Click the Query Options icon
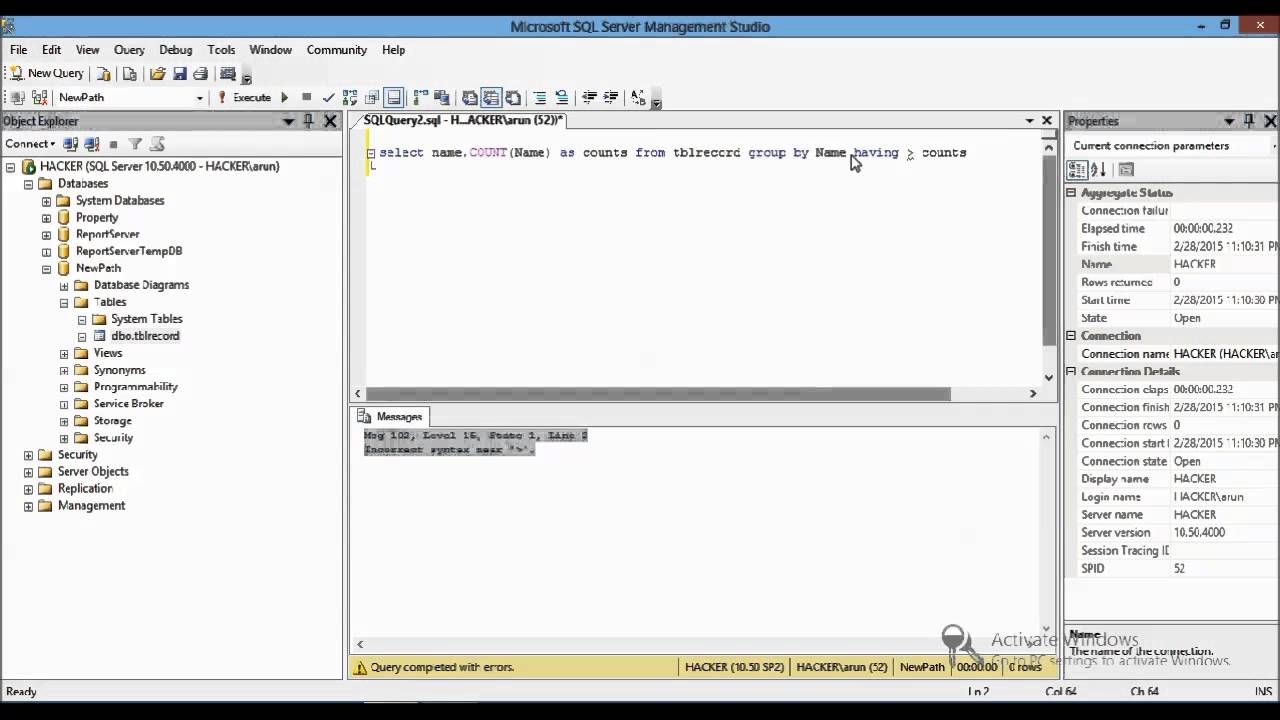1280x720 pixels. (x=372, y=97)
